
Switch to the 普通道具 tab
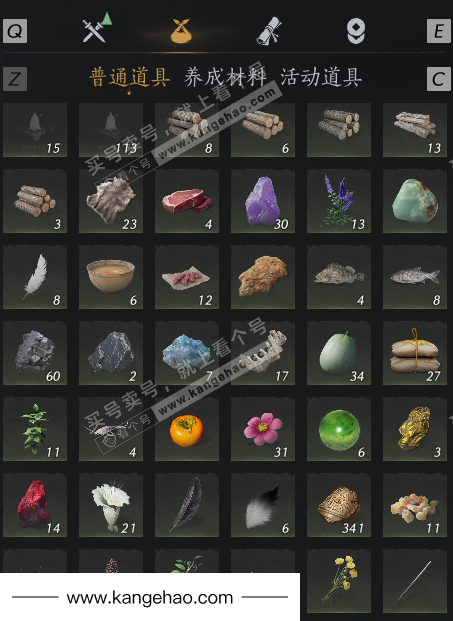(x=130, y=77)
